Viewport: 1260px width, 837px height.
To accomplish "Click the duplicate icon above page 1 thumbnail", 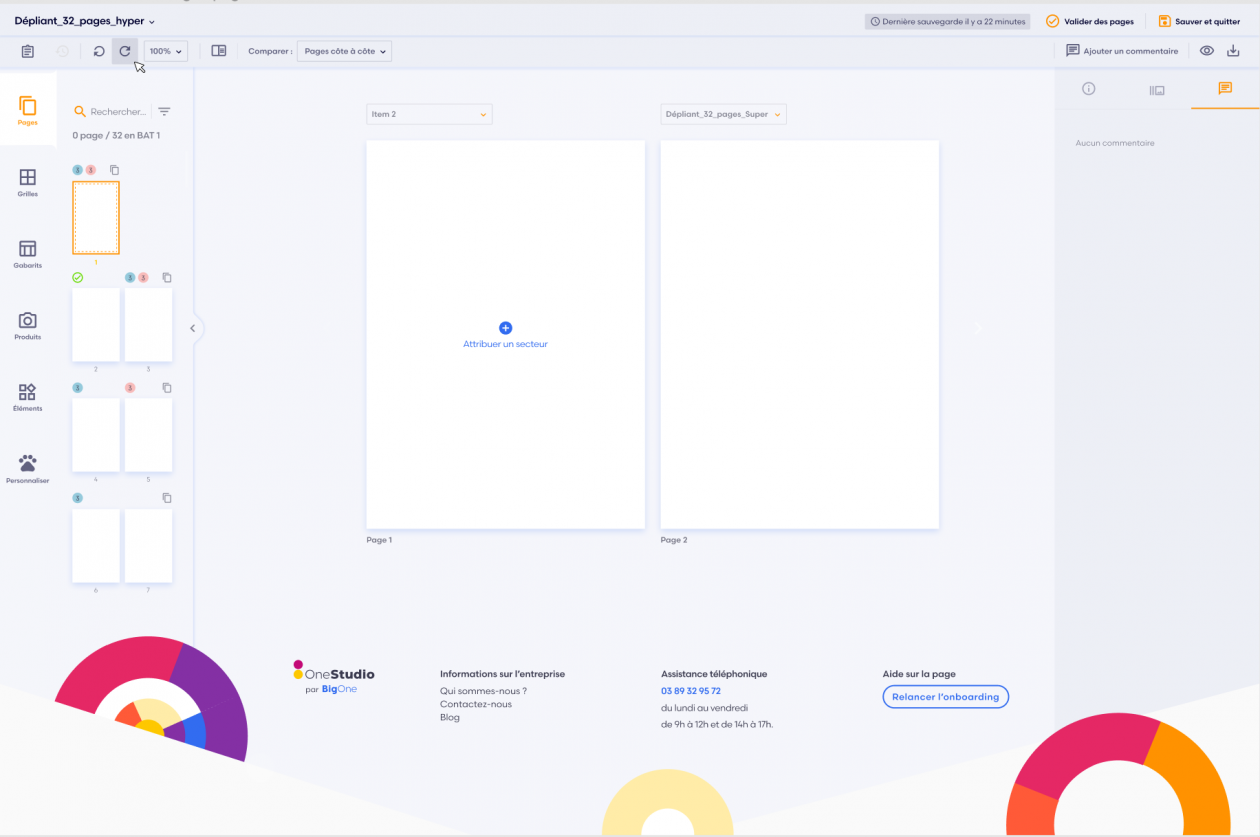I will [x=114, y=170].
